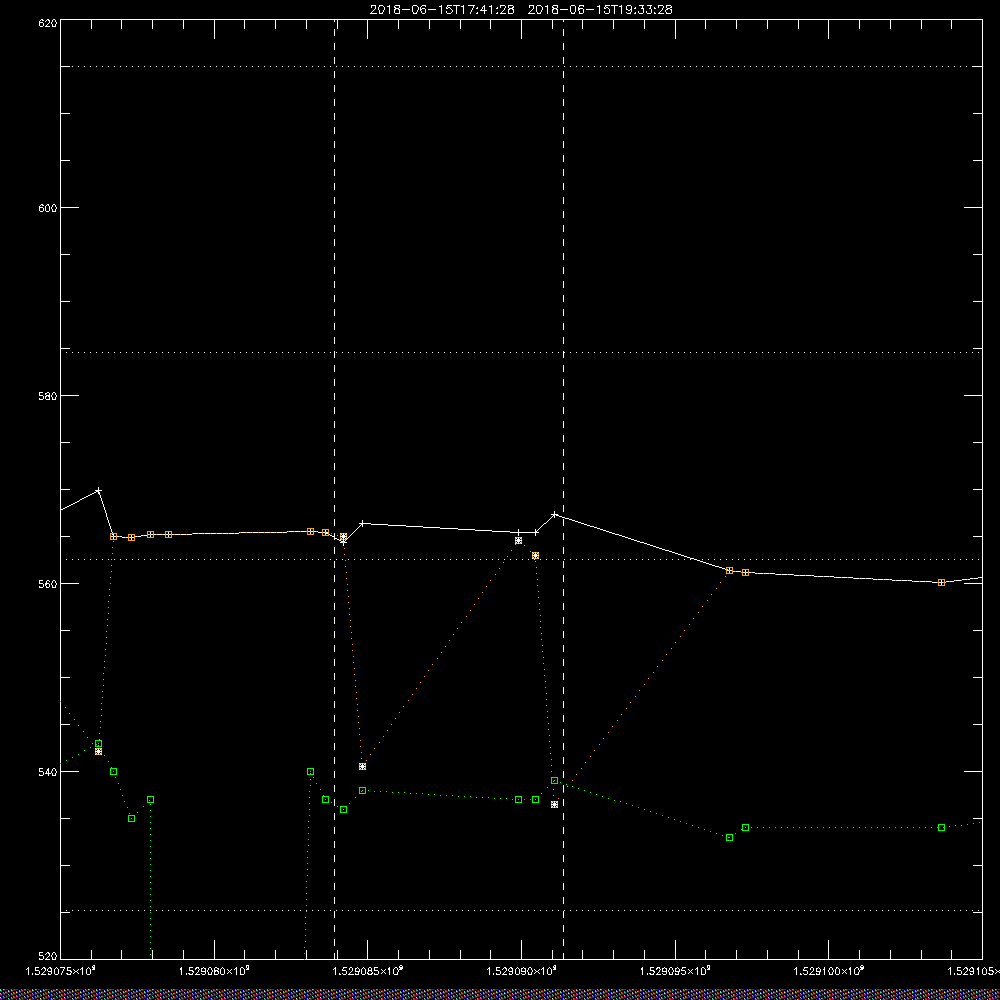Click the 1.529095×10⁹ x-axis label
This screenshot has height=1000, width=1000.
(x=675, y=971)
